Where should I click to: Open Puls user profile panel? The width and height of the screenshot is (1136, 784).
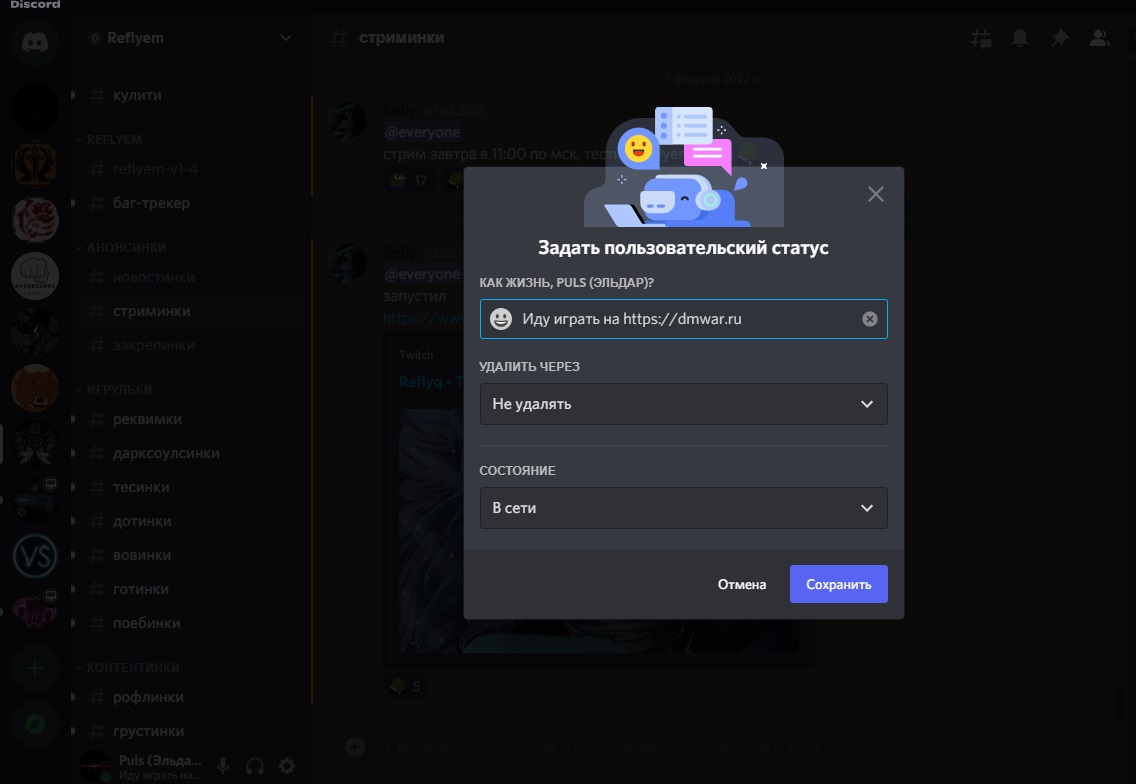pos(142,766)
